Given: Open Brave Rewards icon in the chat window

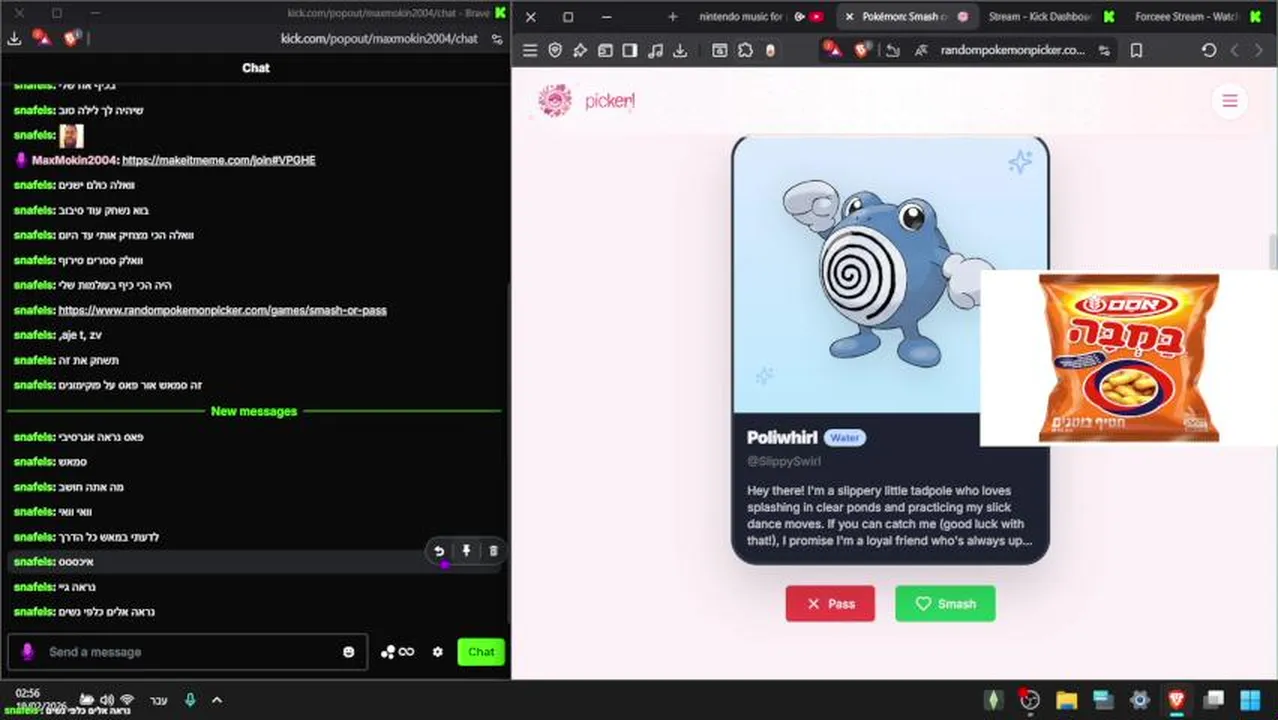Looking at the screenshot, I should pyautogui.click(x=42, y=38).
